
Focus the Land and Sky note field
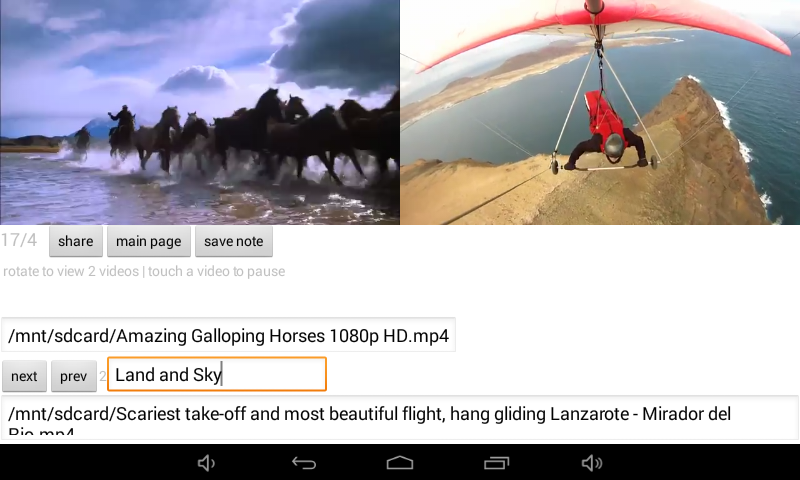click(217, 374)
